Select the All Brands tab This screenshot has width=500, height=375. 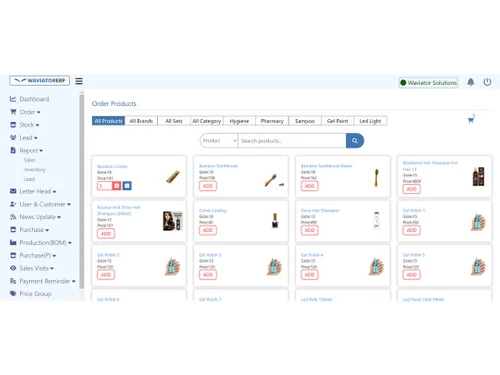[141, 121]
